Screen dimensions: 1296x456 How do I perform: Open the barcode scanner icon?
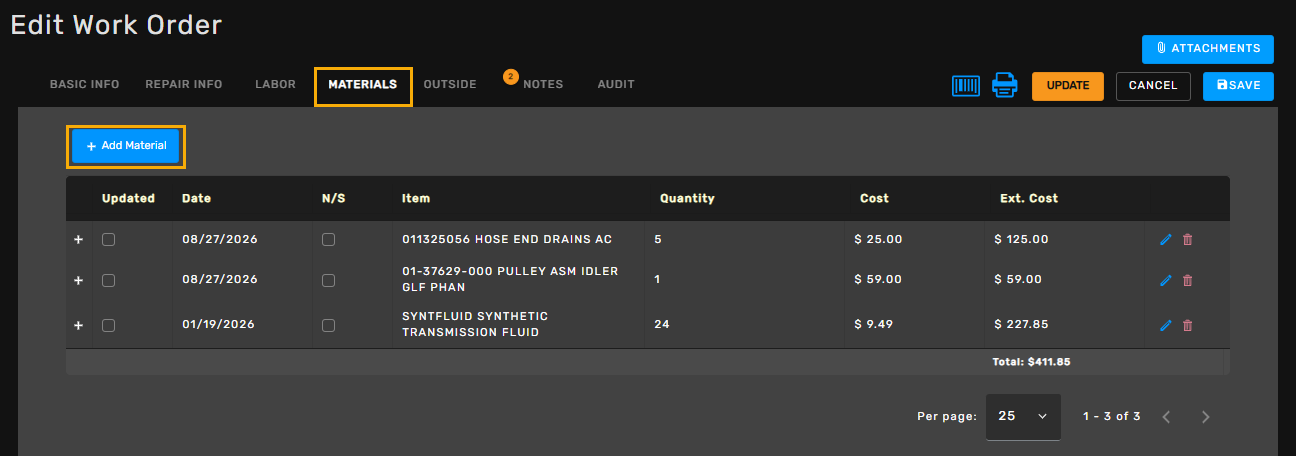966,86
